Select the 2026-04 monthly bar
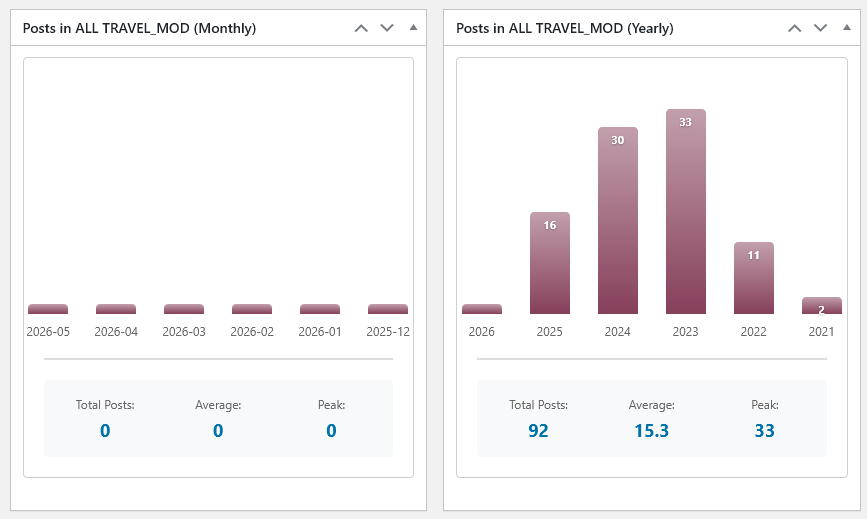 point(116,309)
